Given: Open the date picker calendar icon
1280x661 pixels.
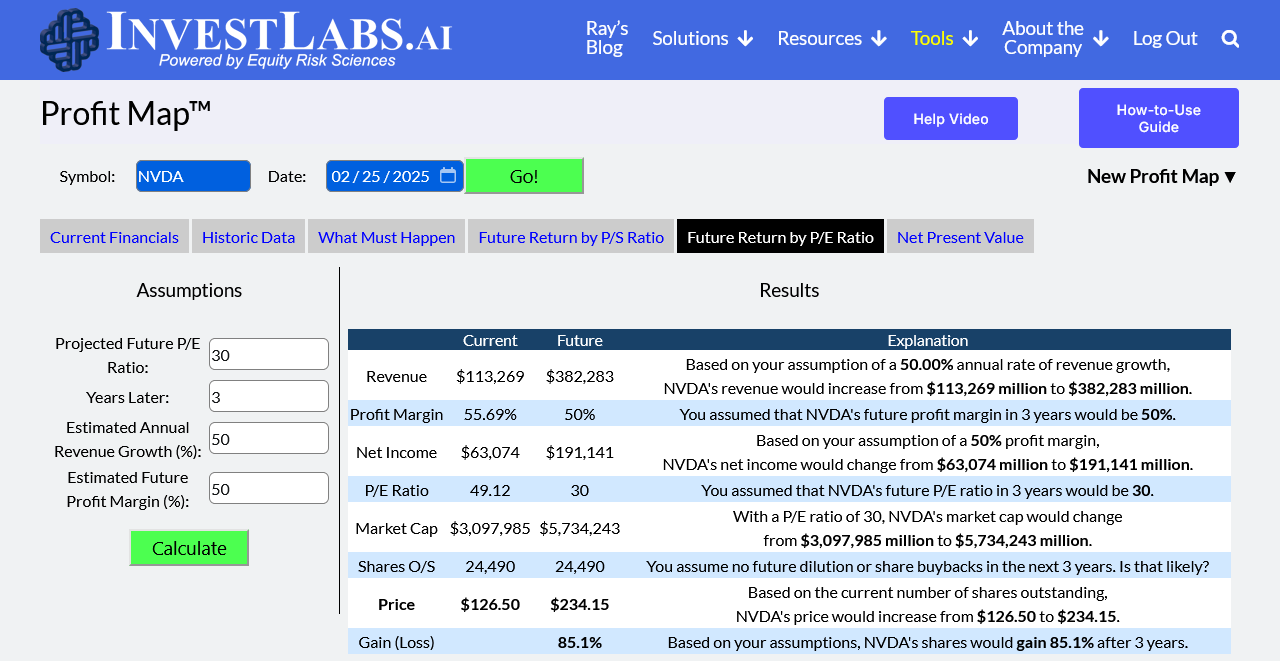Looking at the screenshot, I should tap(448, 176).
